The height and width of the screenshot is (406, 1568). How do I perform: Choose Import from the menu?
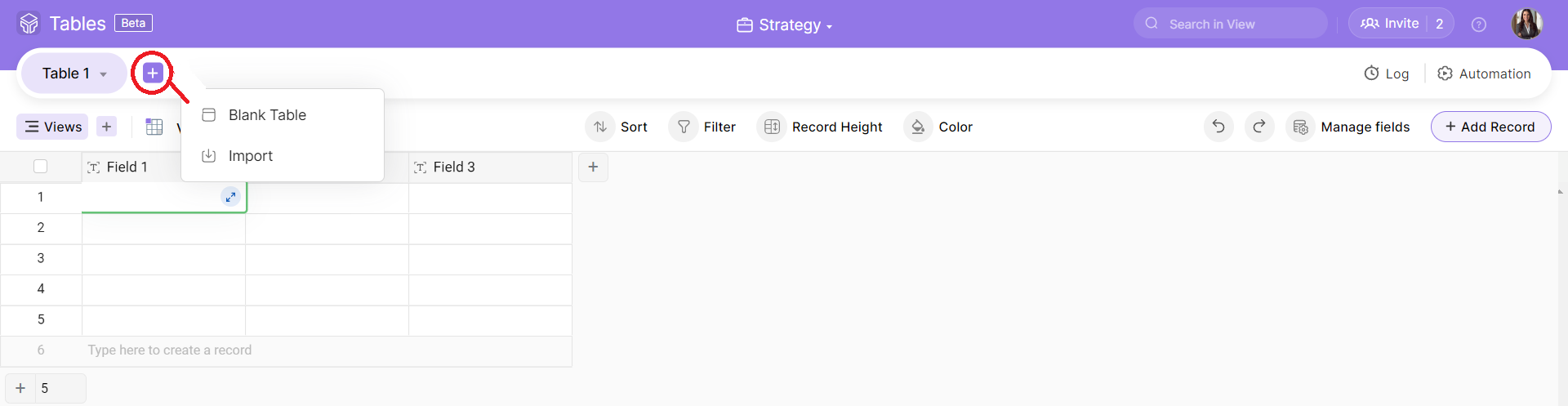pyautogui.click(x=250, y=156)
